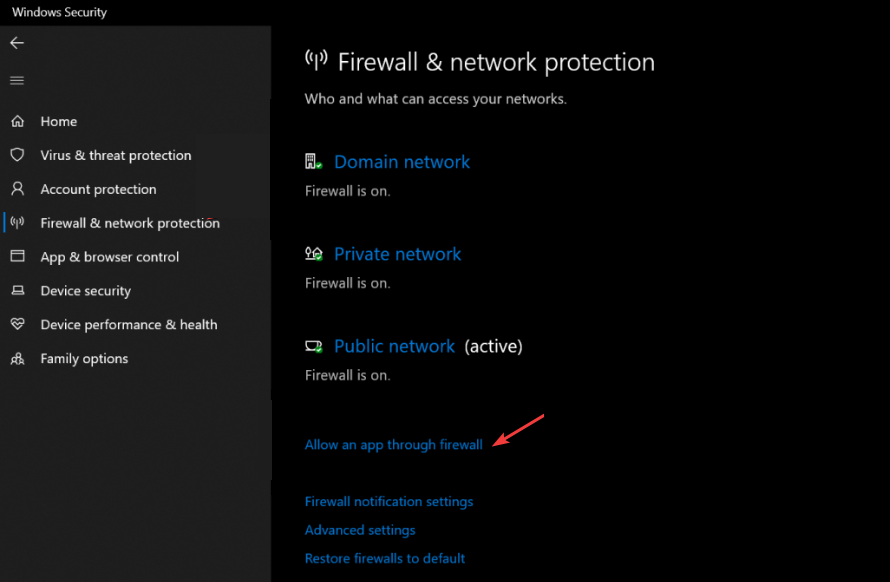This screenshot has height=582, width=890.
Task: Click the Private network house icon
Action: 314,254
